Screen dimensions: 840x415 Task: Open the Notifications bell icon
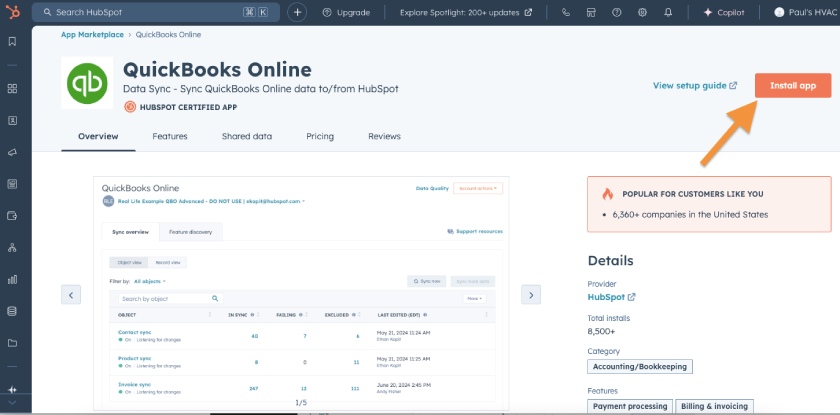668,12
